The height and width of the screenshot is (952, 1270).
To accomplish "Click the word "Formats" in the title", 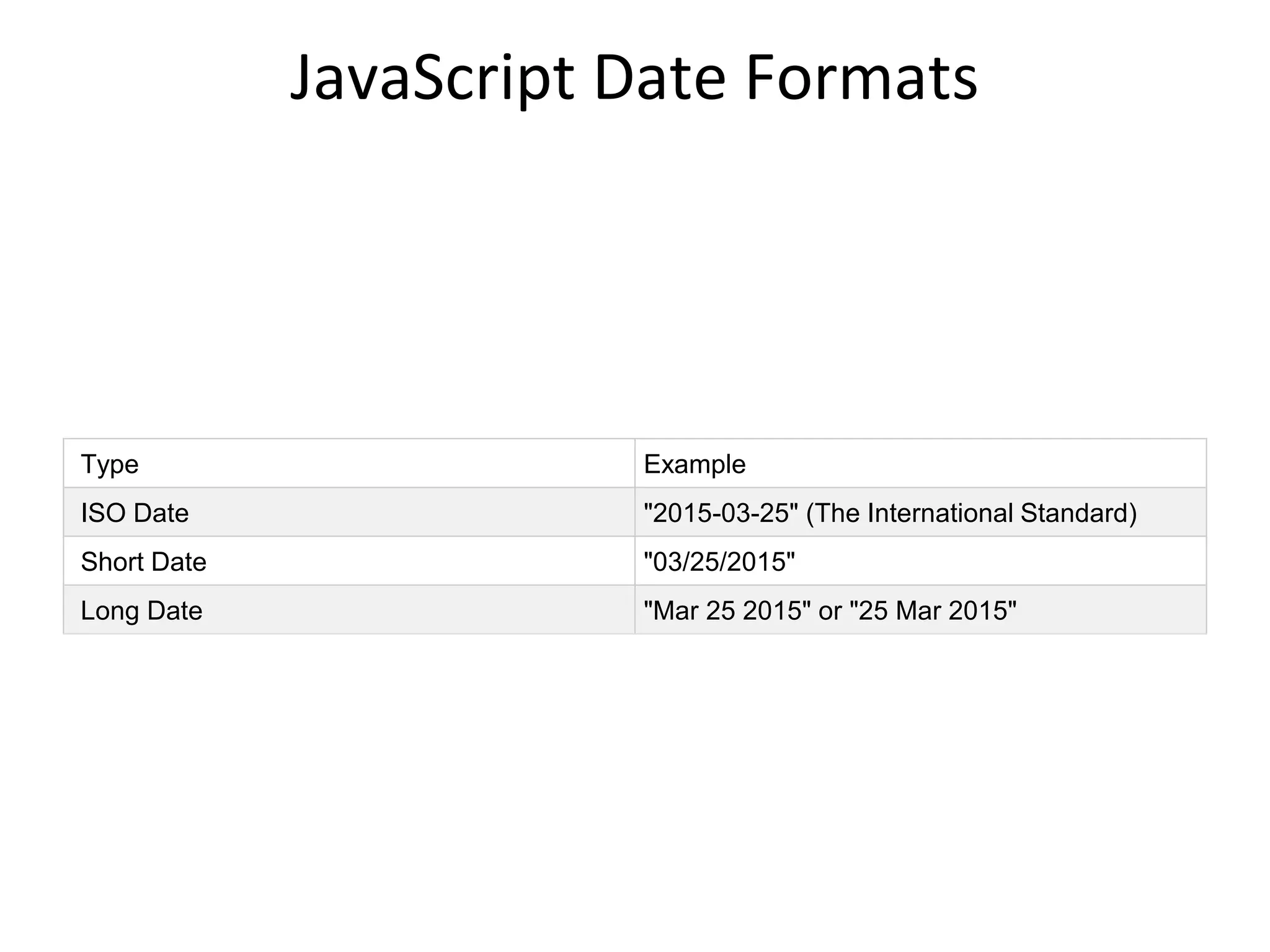I will pyautogui.click(x=861, y=78).
